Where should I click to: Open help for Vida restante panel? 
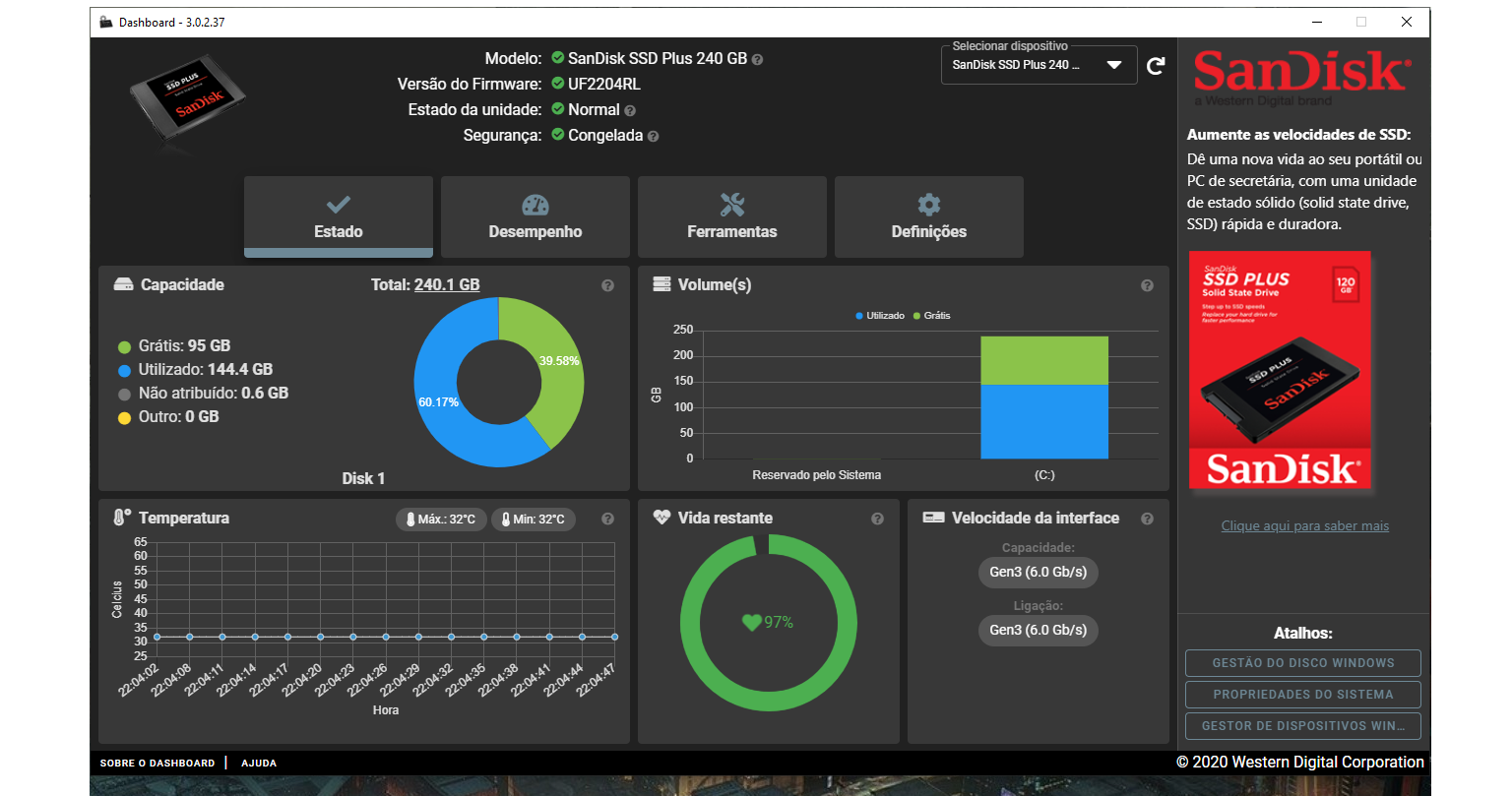click(877, 519)
